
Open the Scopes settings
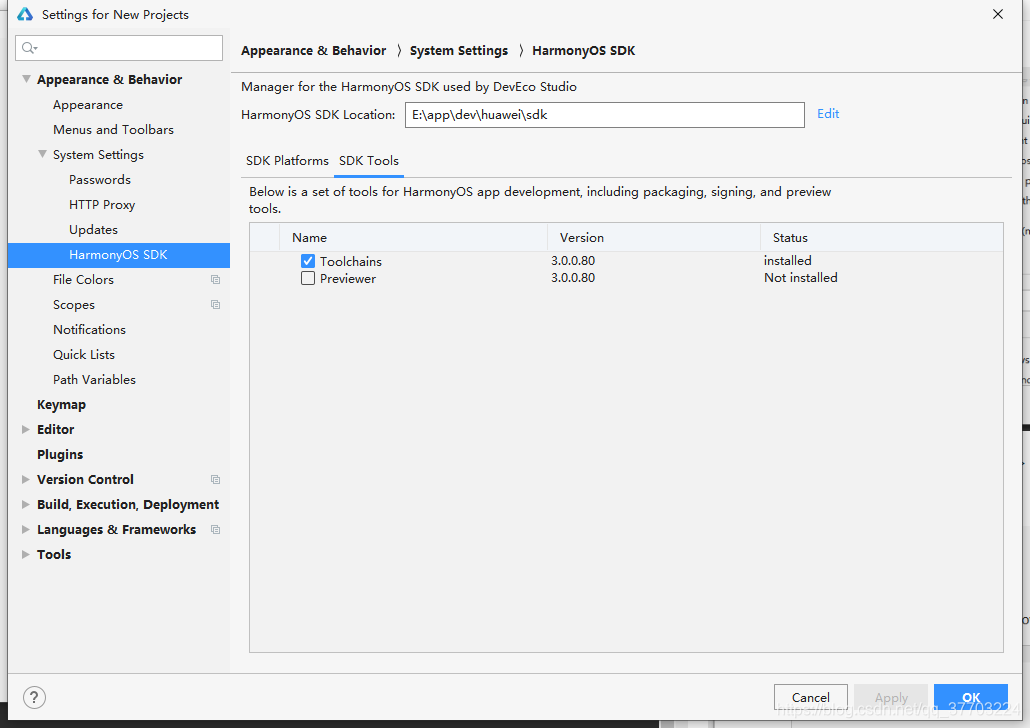click(x=74, y=305)
